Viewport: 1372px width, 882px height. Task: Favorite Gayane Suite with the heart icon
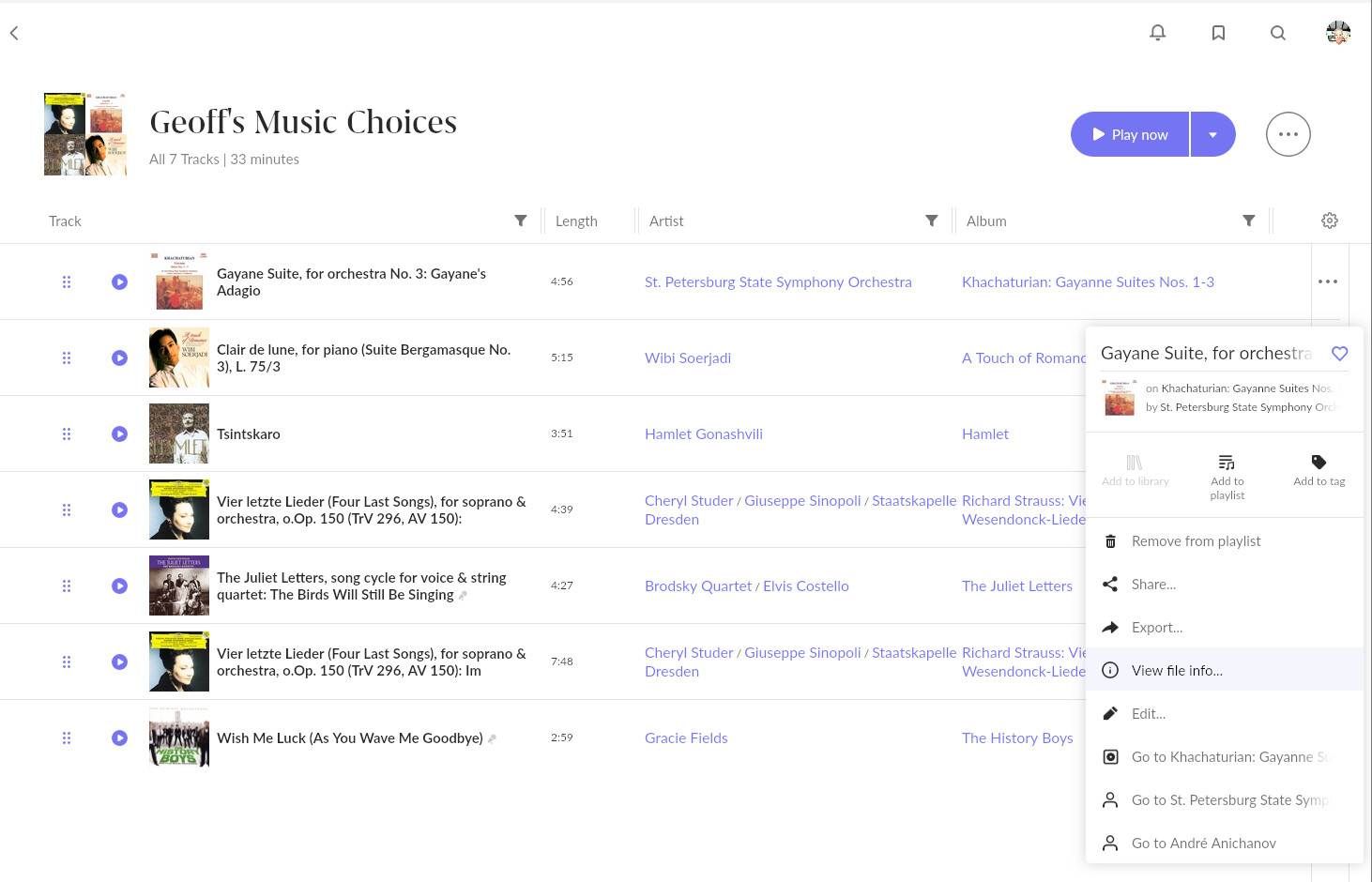click(1340, 354)
